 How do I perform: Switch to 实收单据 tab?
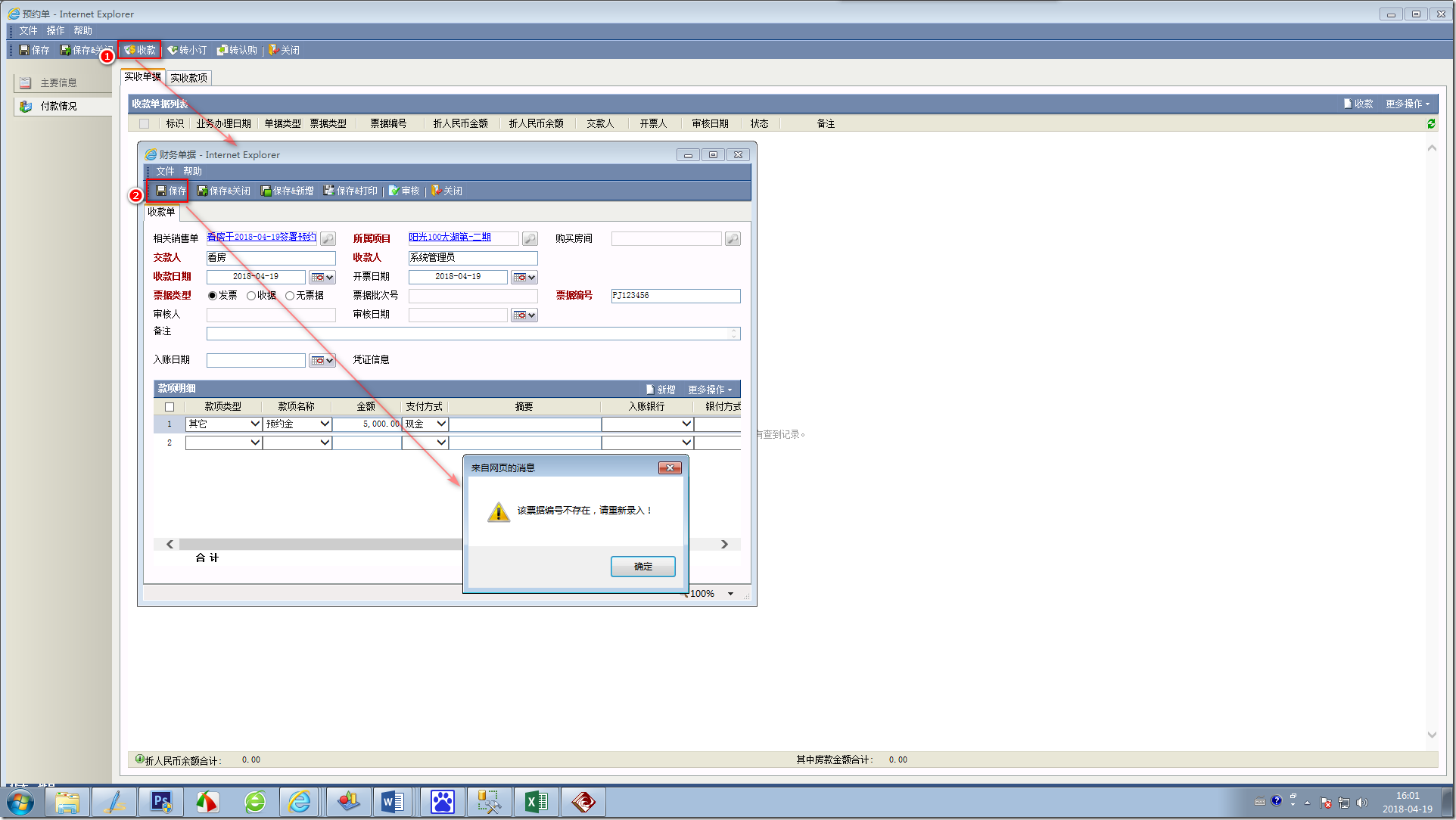(x=142, y=76)
